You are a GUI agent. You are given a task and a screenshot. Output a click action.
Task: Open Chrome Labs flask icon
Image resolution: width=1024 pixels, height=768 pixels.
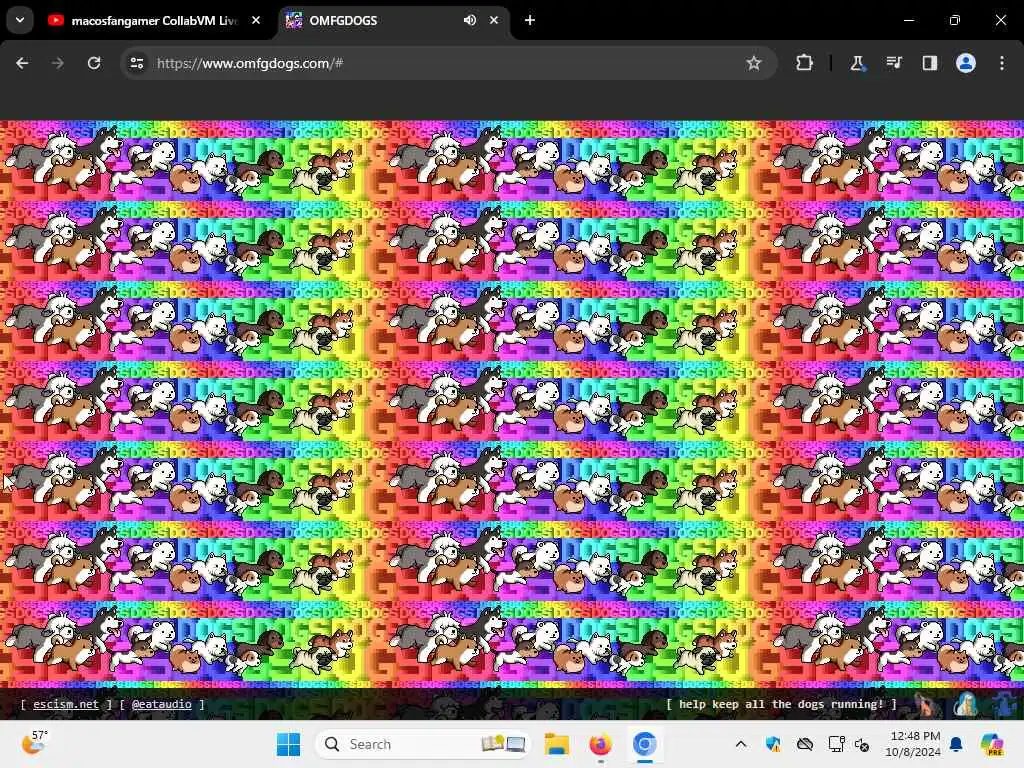click(857, 63)
